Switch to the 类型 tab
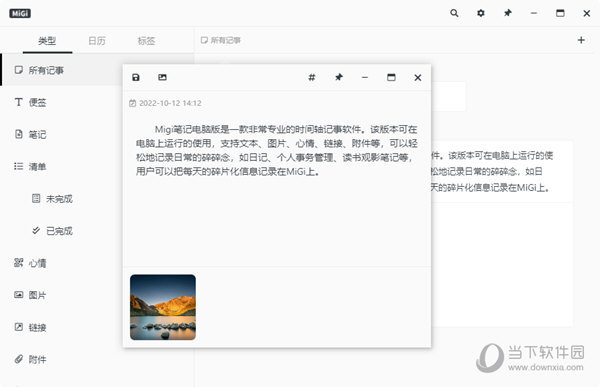 coord(47,41)
